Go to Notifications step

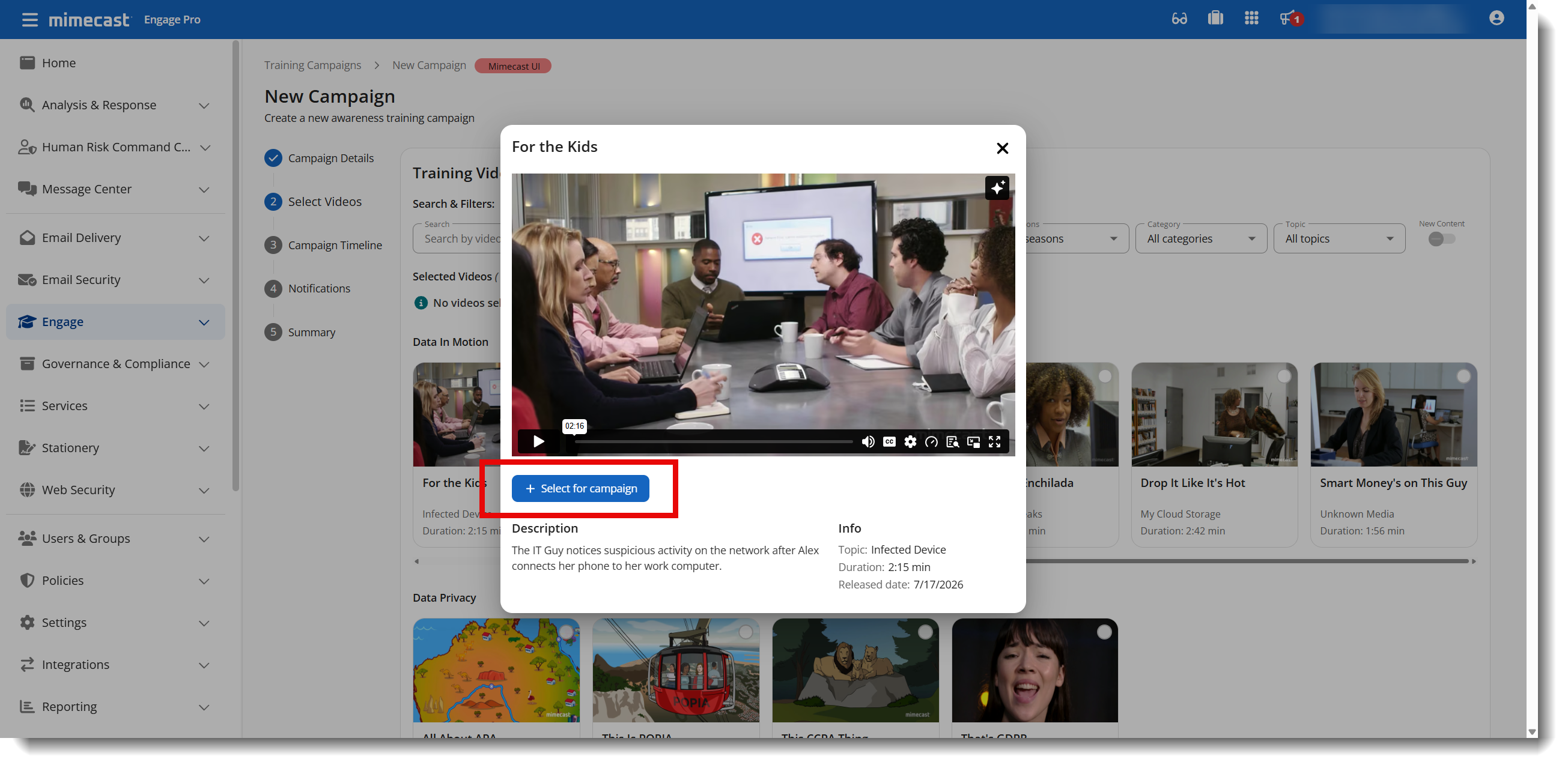[308, 288]
